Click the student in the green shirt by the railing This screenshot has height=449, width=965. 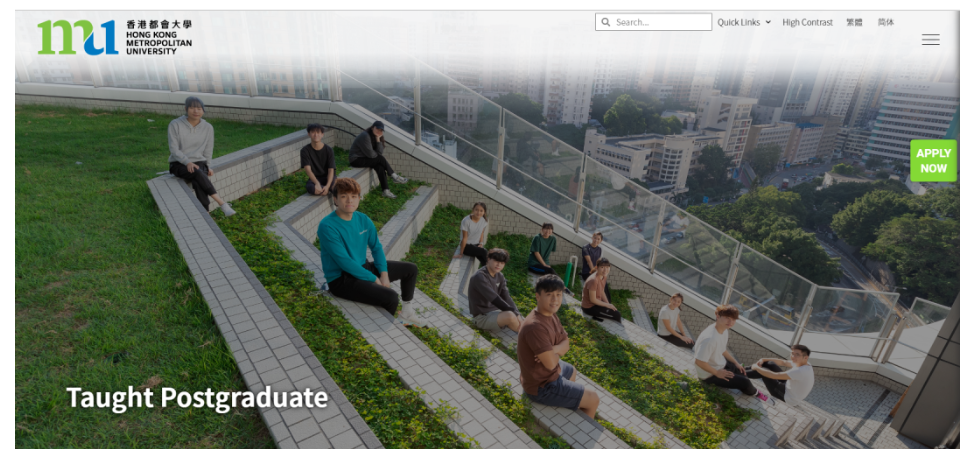click(x=542, y=249)
